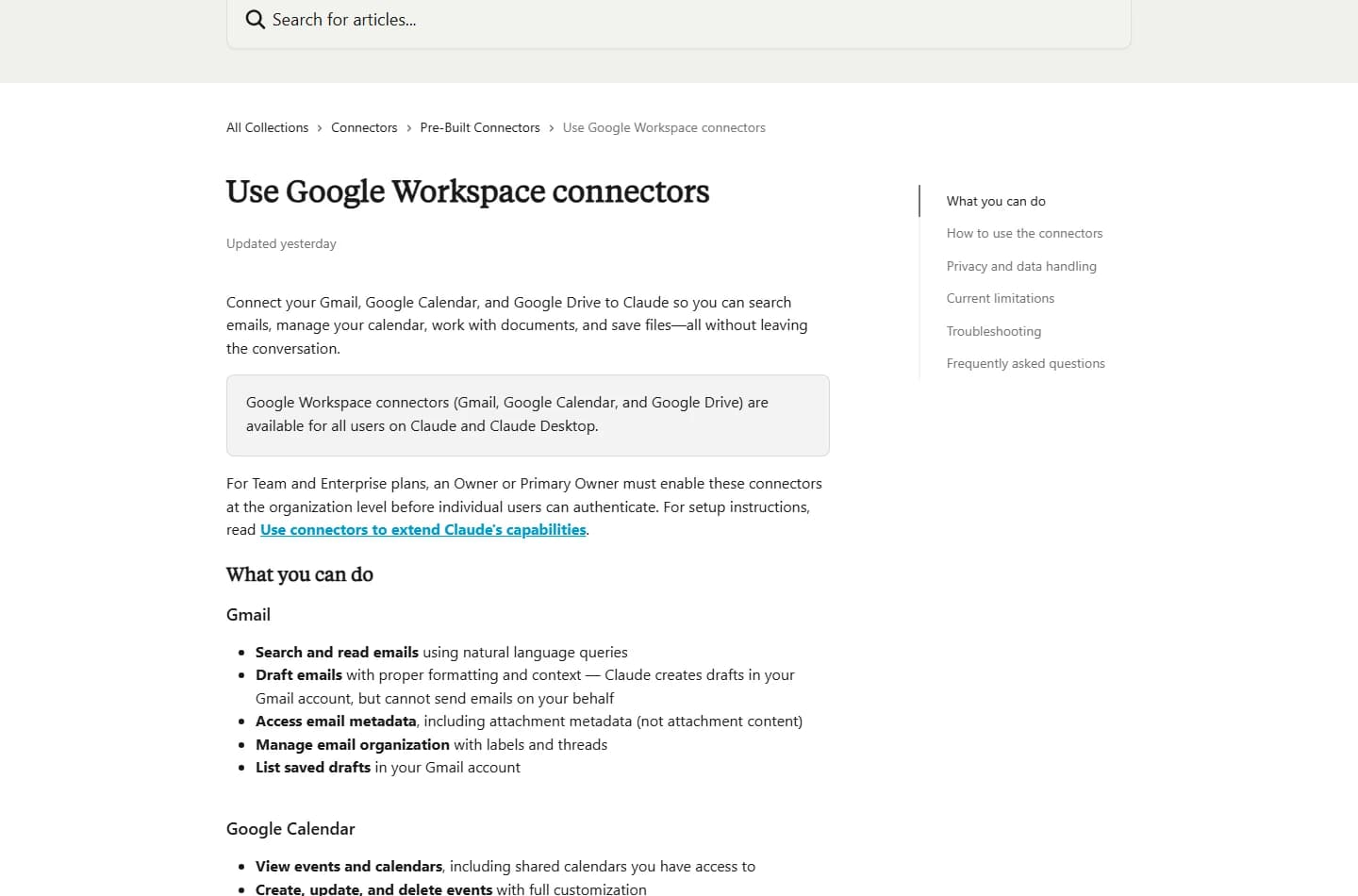This screenshot has width=1358, height=896.
Task: Click the chevron after Connectors breadcrumb
Action: click(409, 128)
